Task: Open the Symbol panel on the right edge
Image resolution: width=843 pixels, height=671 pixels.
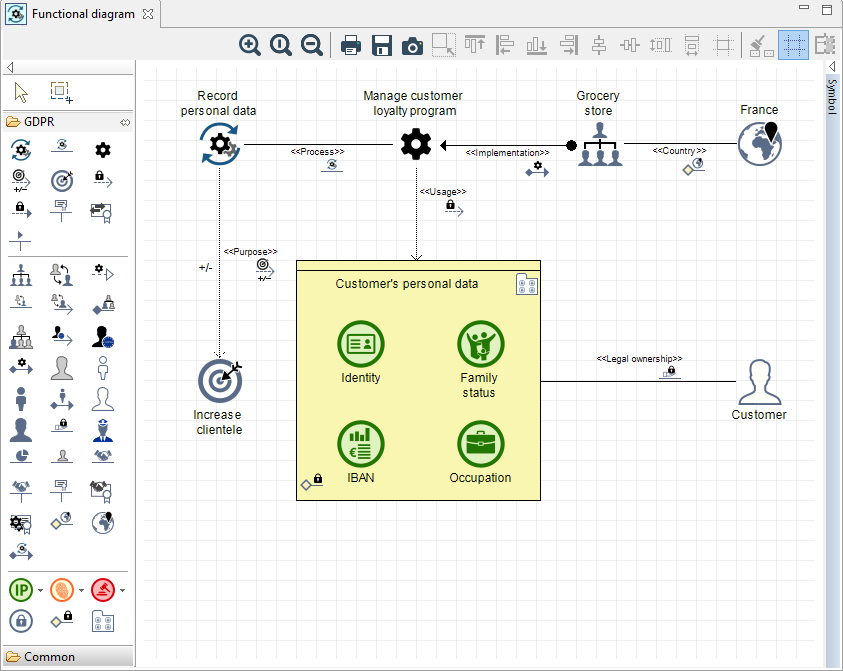Action: (832, 100)
